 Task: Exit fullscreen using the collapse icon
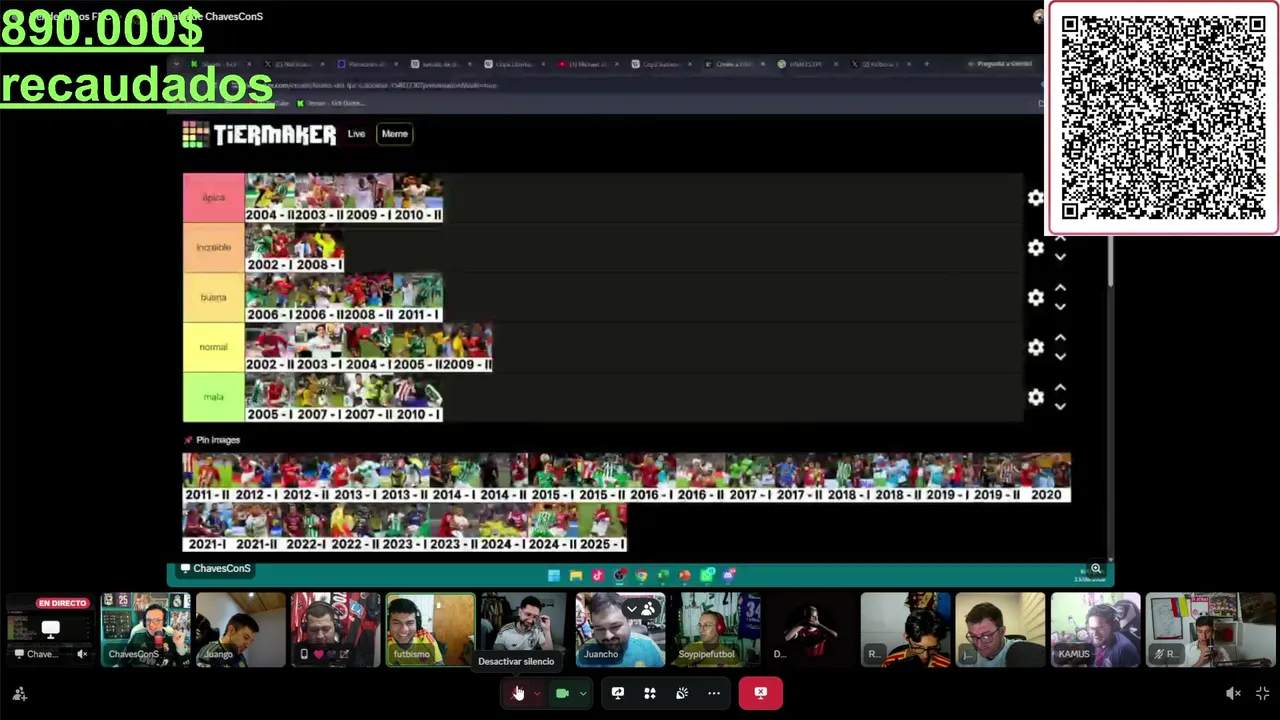pos(1262,693)
